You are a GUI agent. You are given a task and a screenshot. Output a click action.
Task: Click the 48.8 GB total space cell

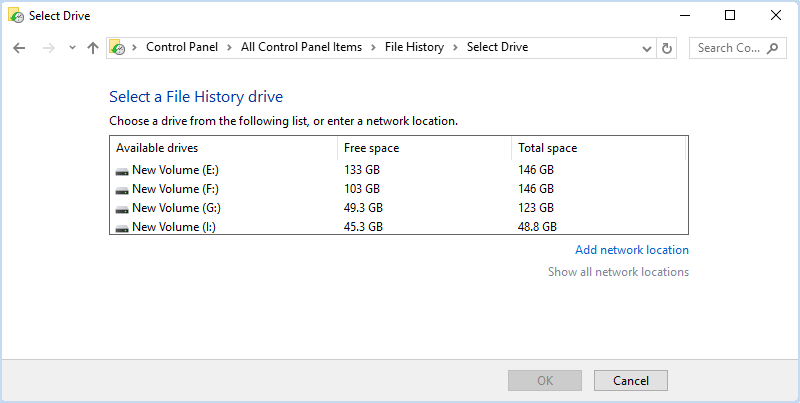coord(537,226)
